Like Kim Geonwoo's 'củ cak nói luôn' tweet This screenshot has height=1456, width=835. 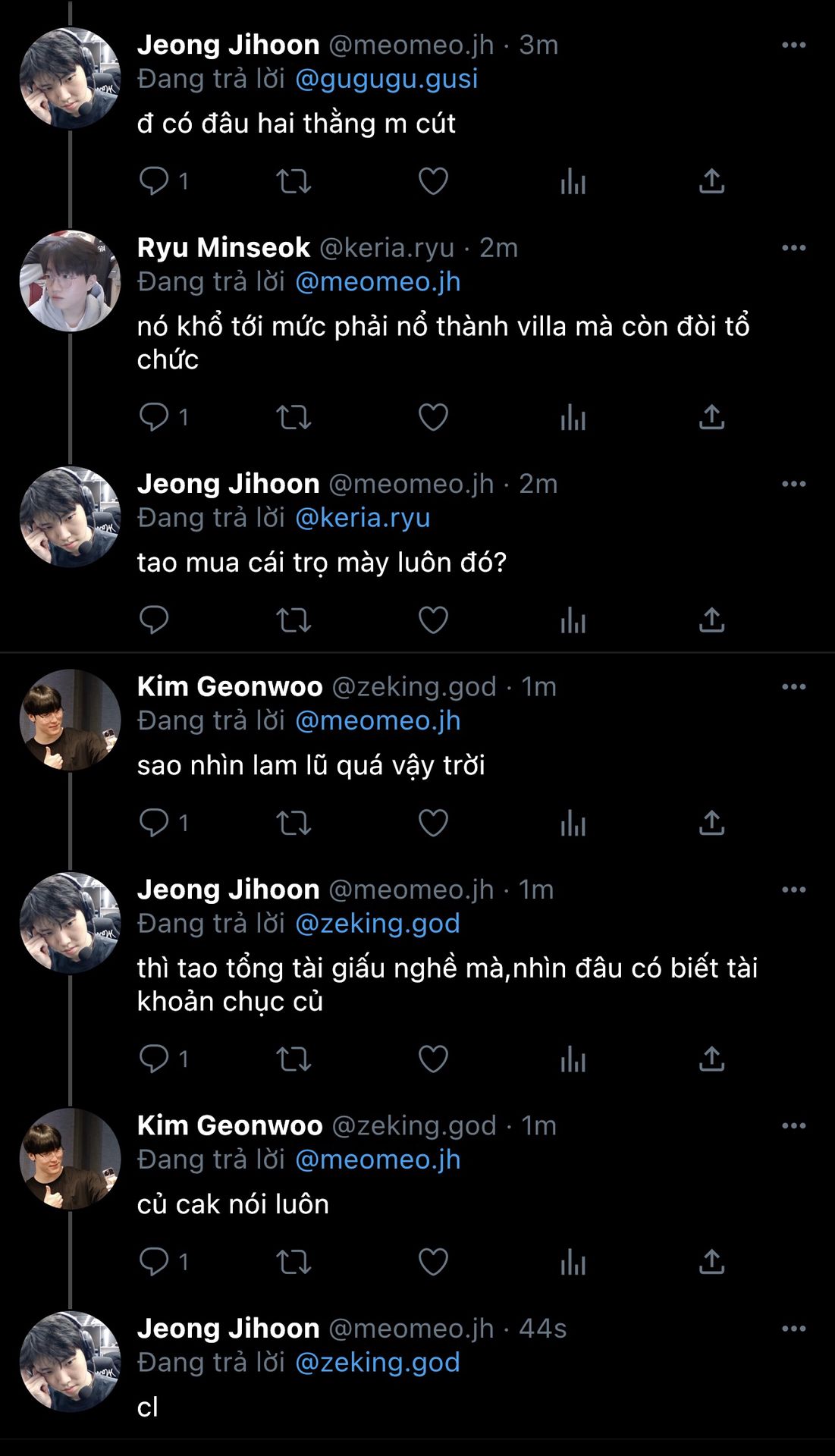[x=433, y=1262]
